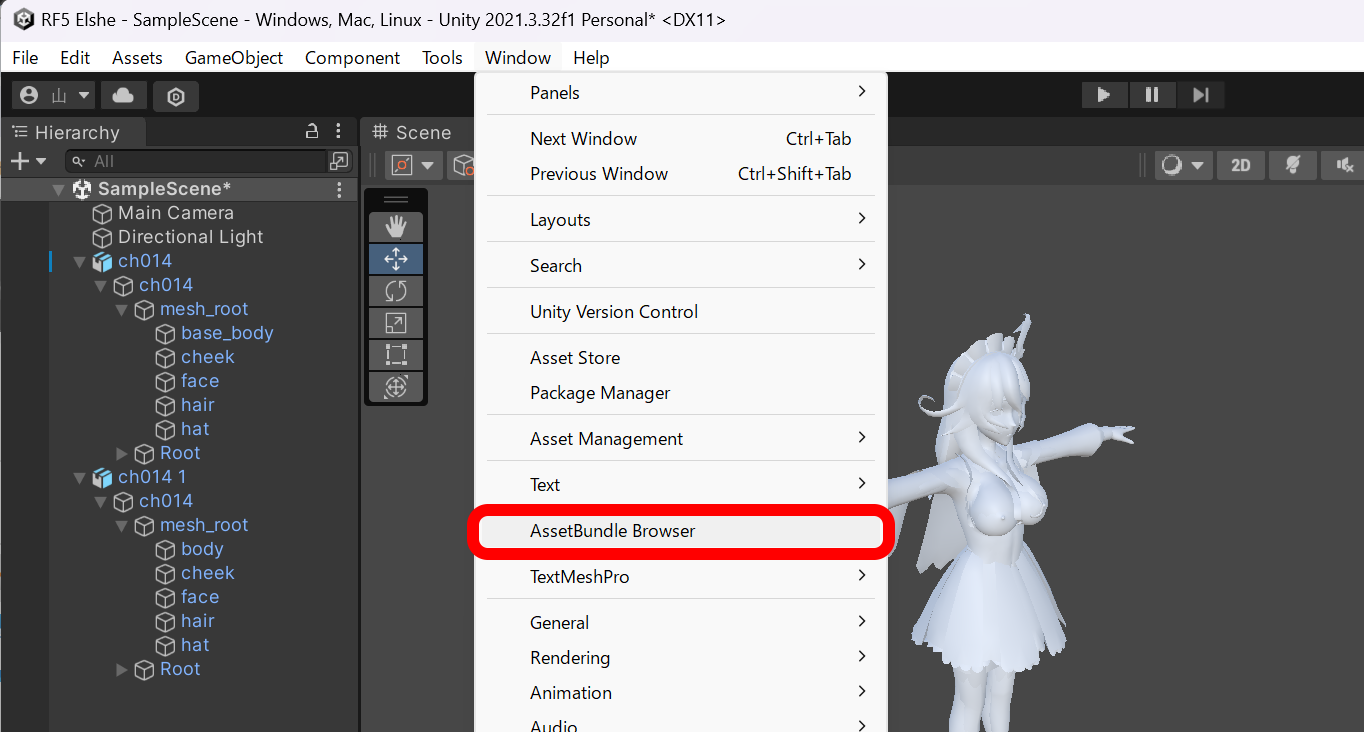Screen dimensions: 1364x732
Task: Open the Tools menu
Action: pyautogui.click(x=442, y=58)
